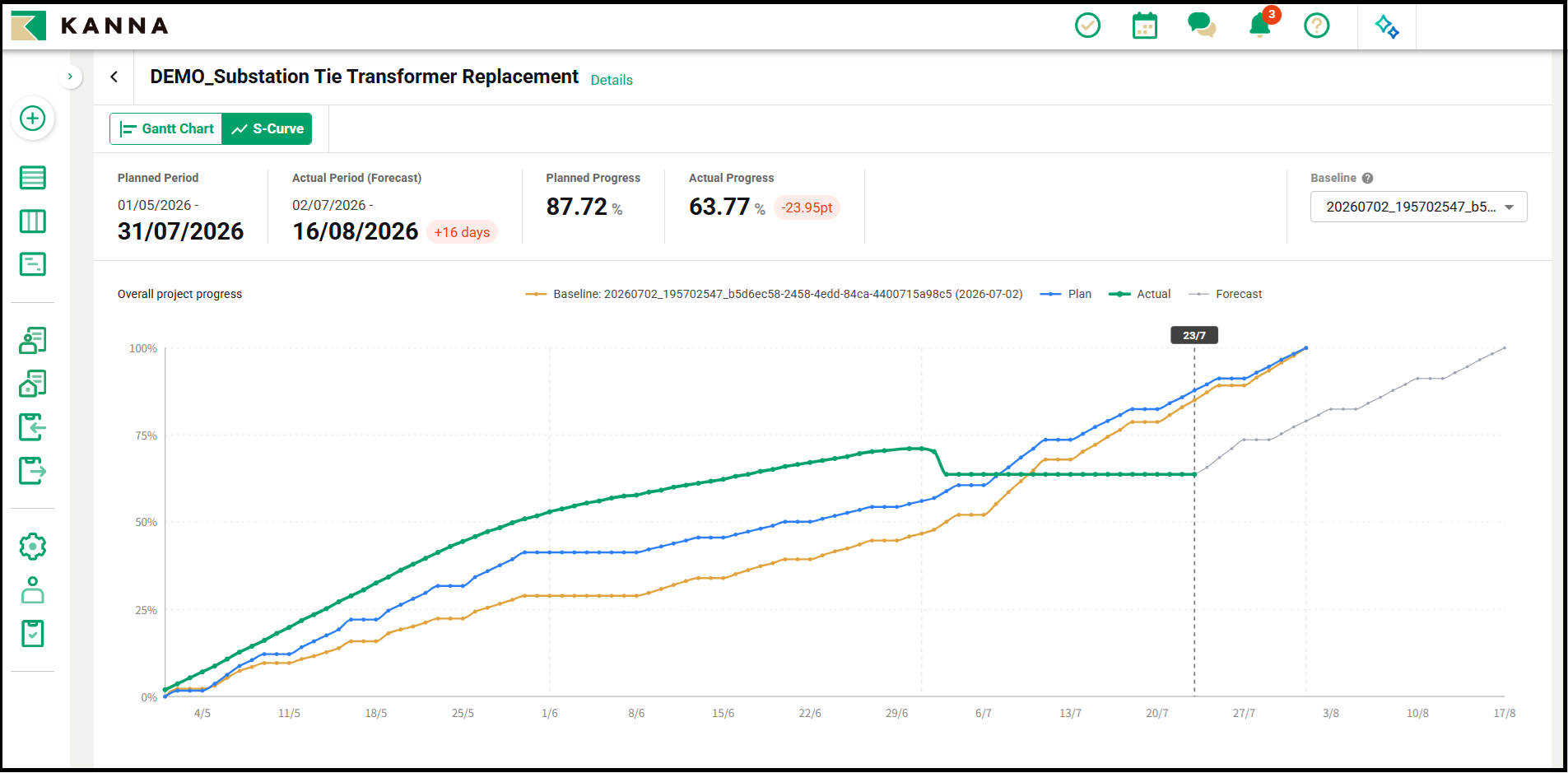1568x773 pixels.
Task: Expand the left sidebar with chevron
Action: 70,77
